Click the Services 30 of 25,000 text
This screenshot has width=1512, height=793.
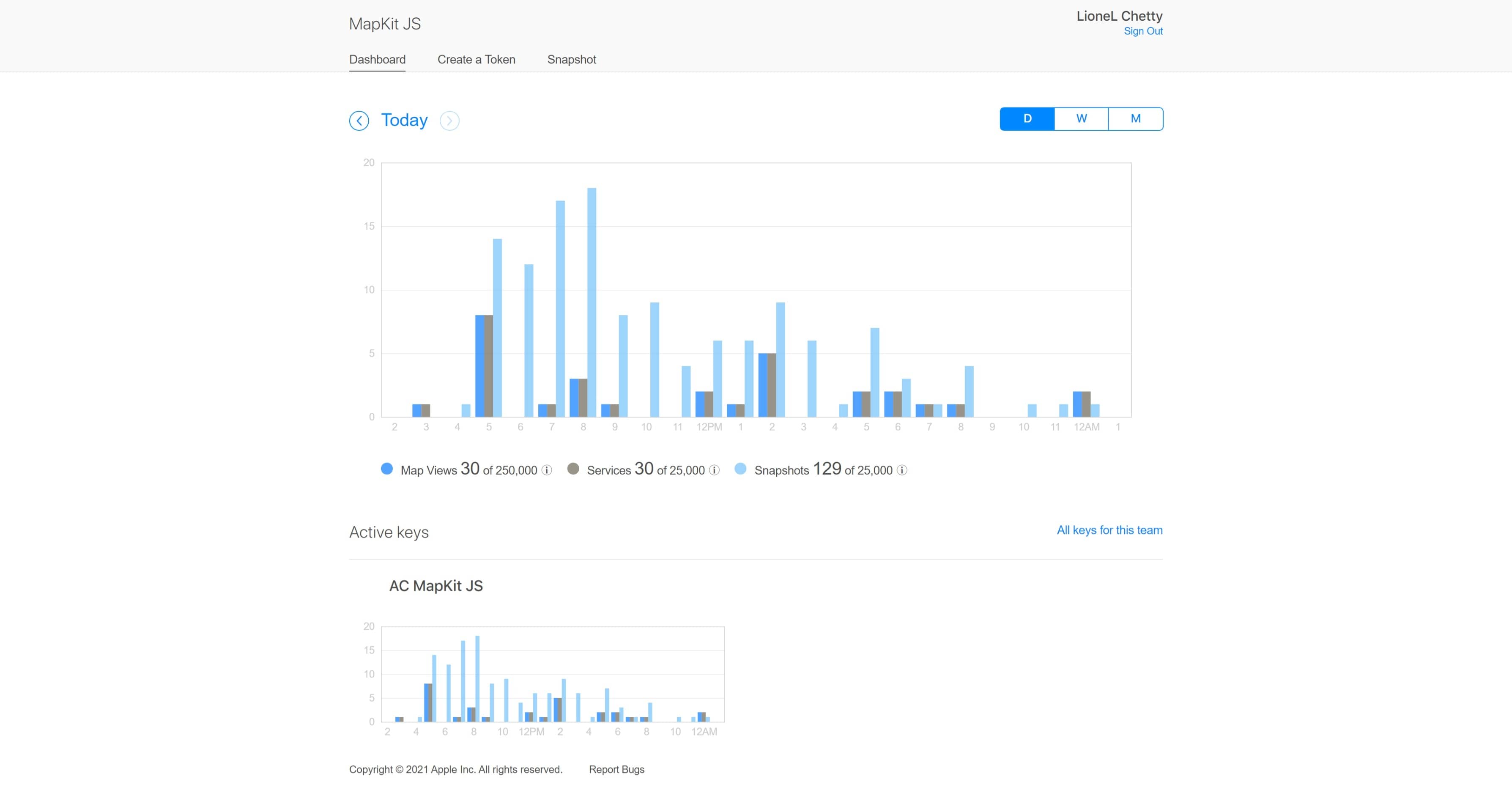click(x=646, y=469)
